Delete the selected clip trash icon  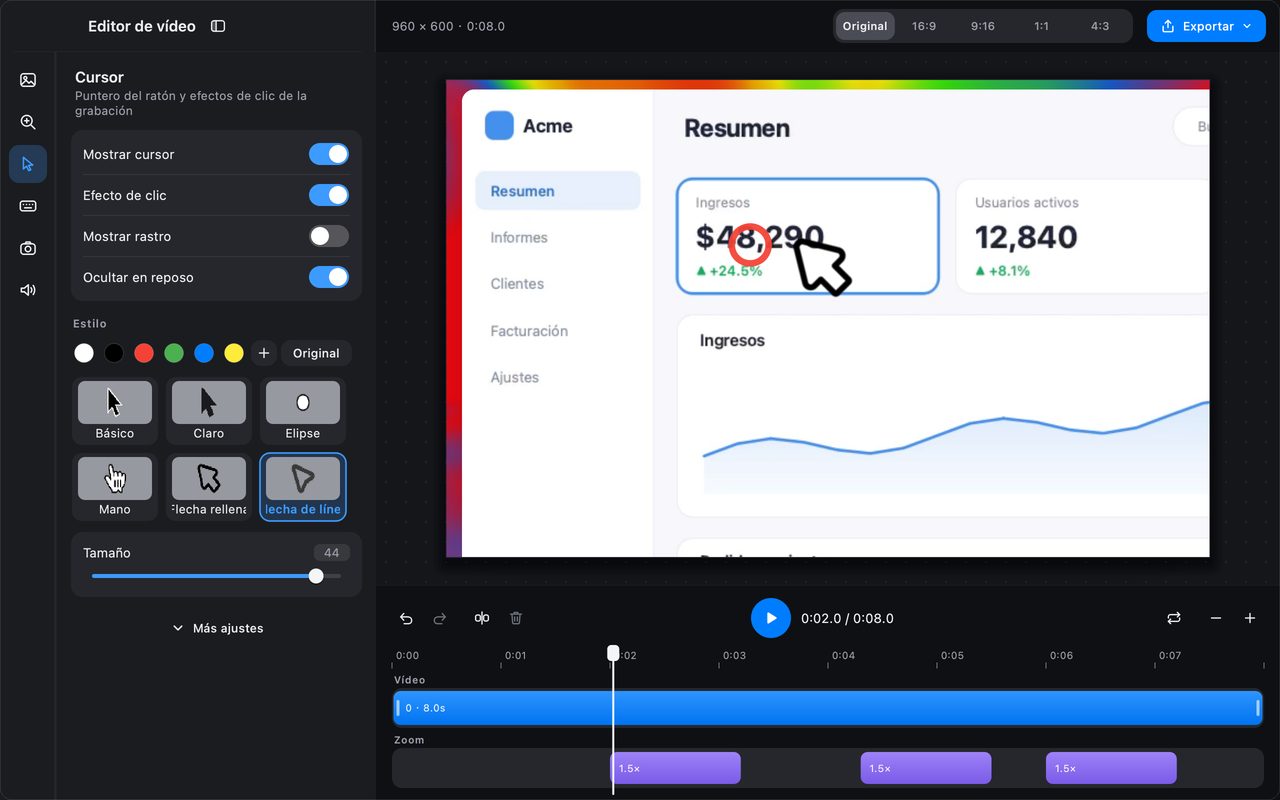click(516, 618)
